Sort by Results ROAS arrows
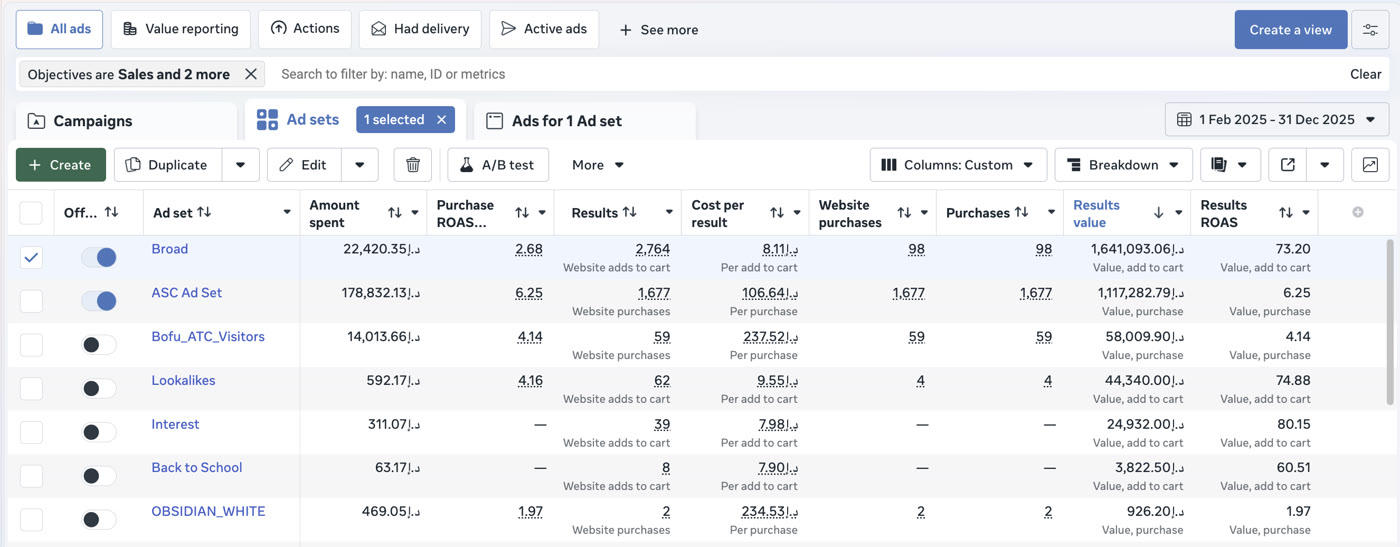 [x=1286, y=213]
